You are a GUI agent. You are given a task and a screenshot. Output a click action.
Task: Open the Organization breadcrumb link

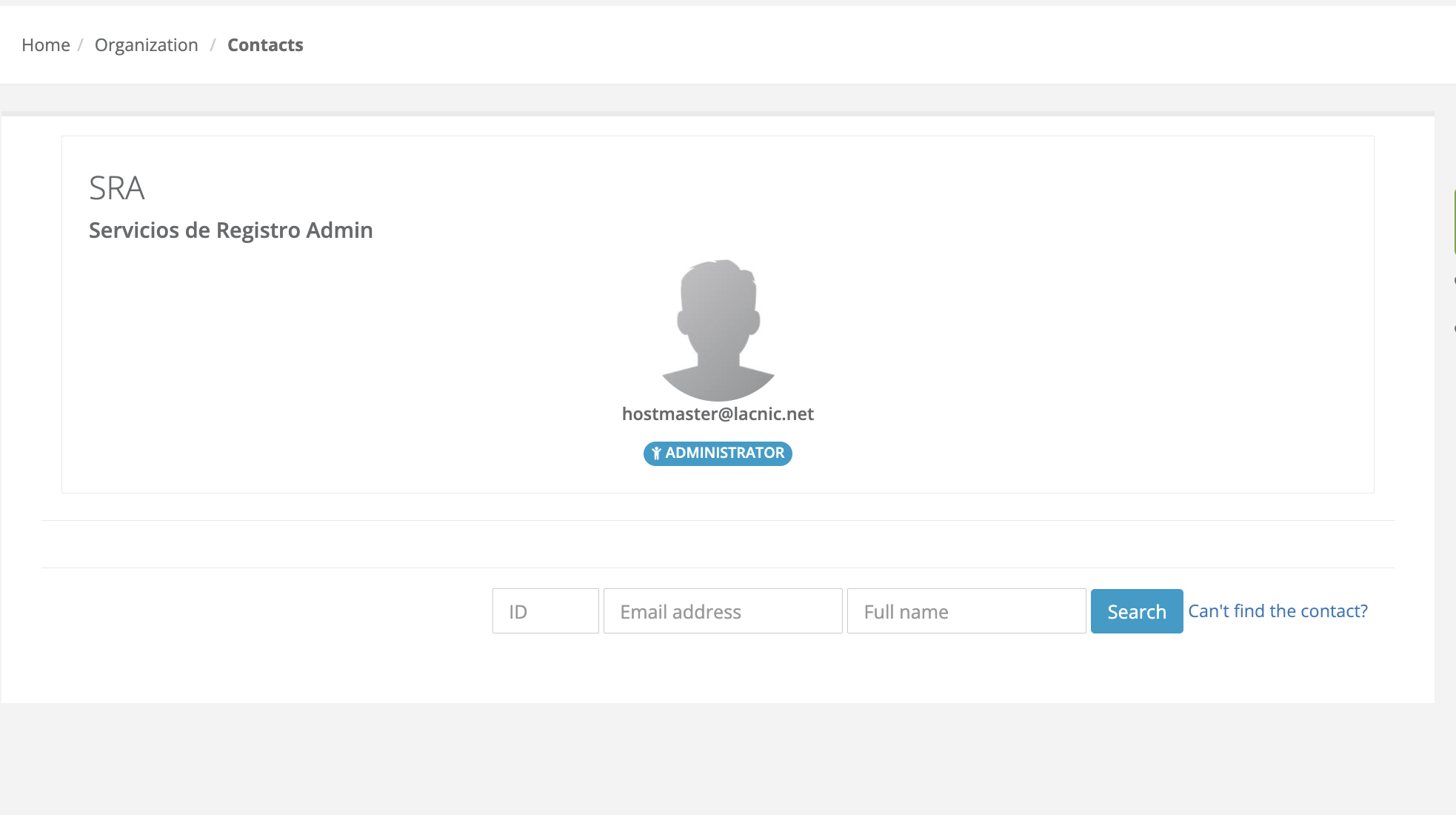tap(146, 45)
